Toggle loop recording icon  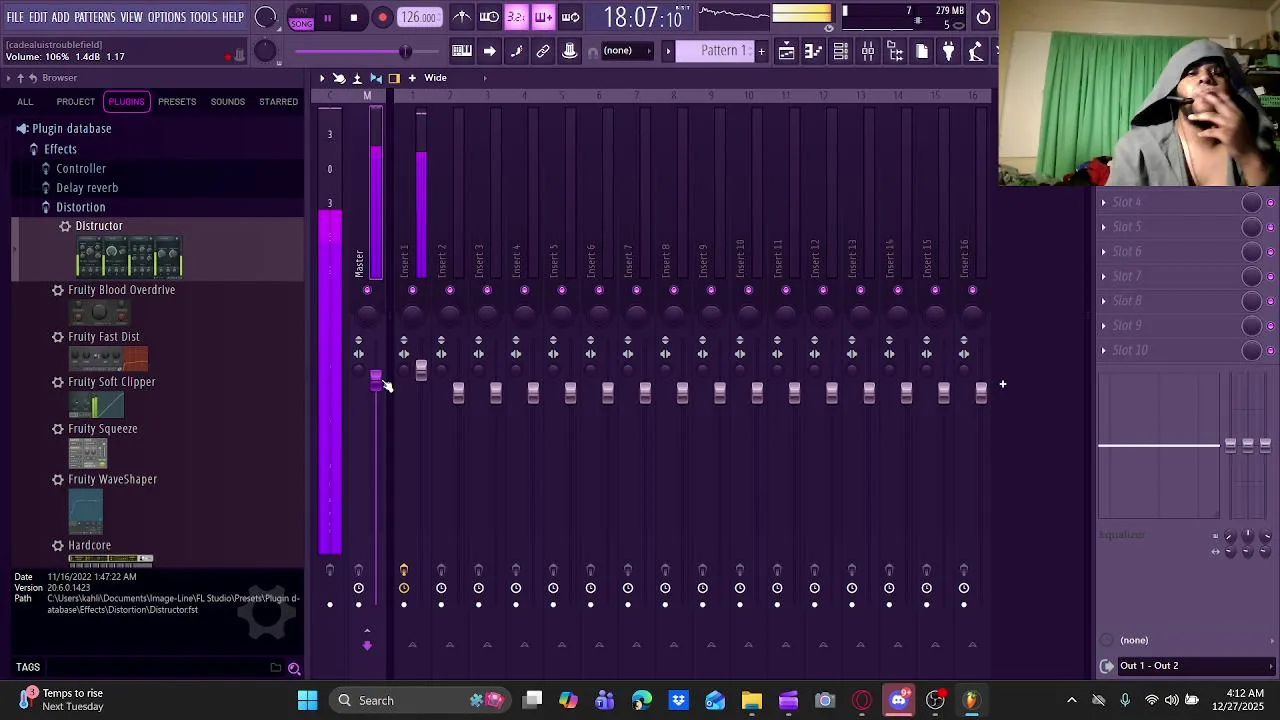coord(570,17)
